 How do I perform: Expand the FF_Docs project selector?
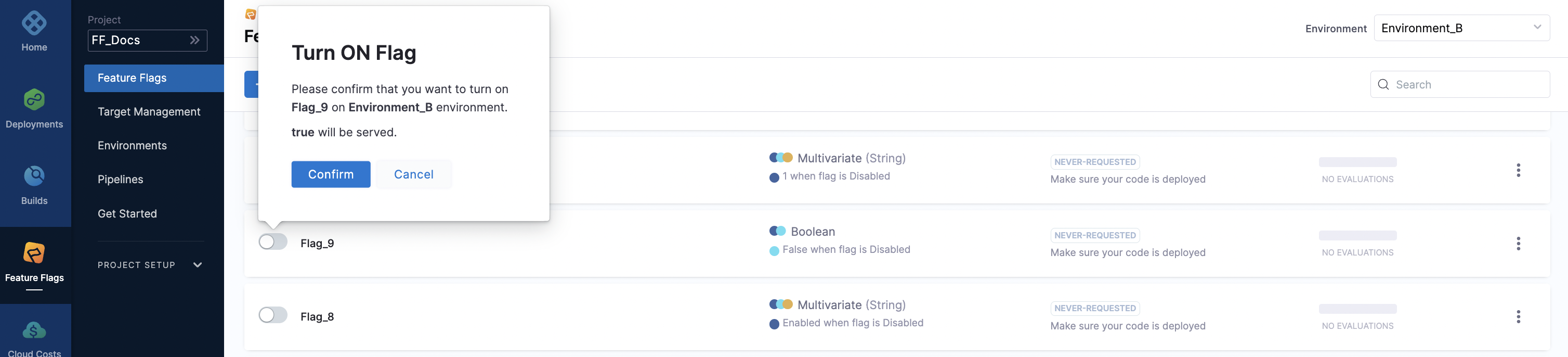194,40
